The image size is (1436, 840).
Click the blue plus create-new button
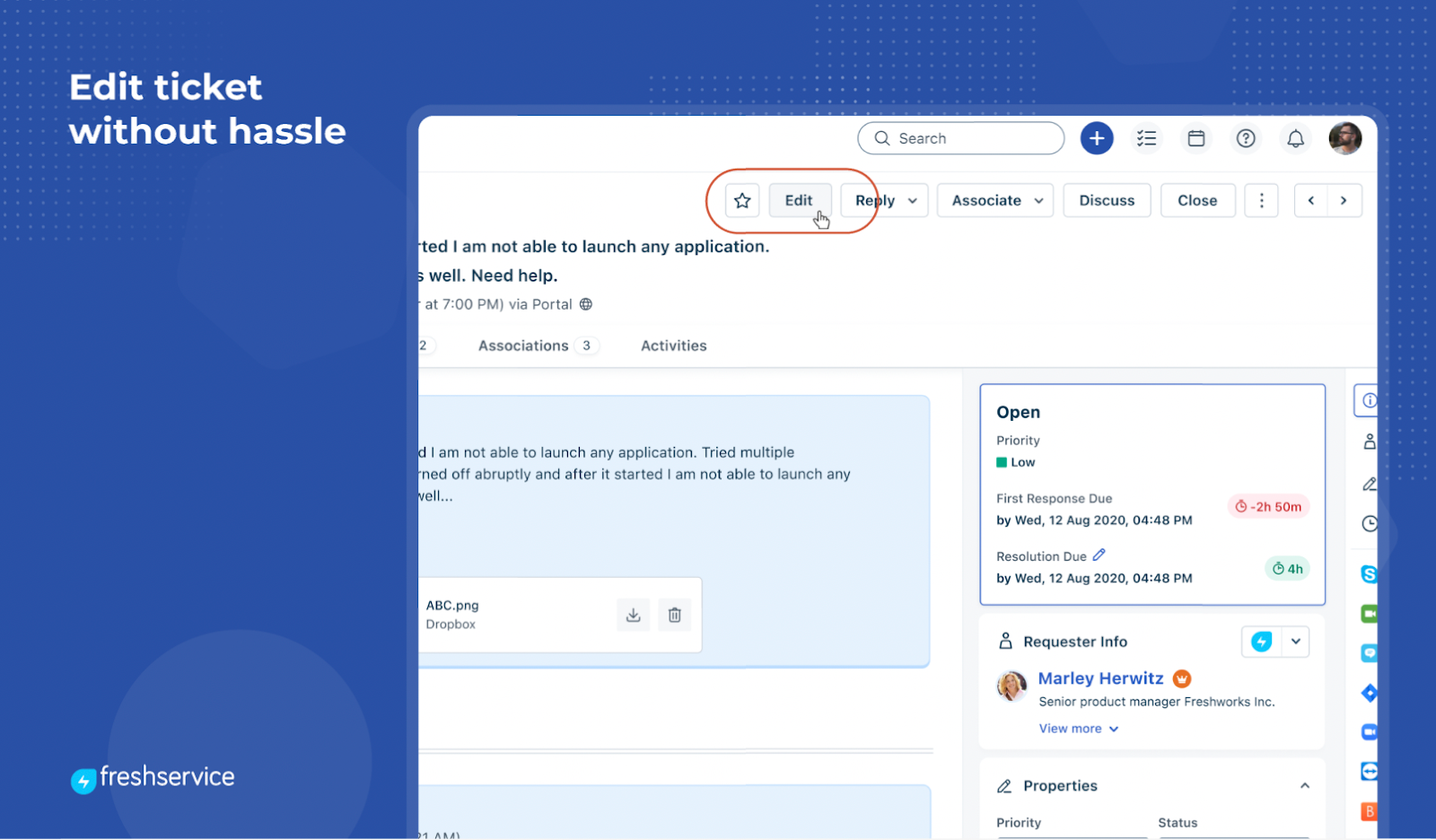[x=1097, y=138]
